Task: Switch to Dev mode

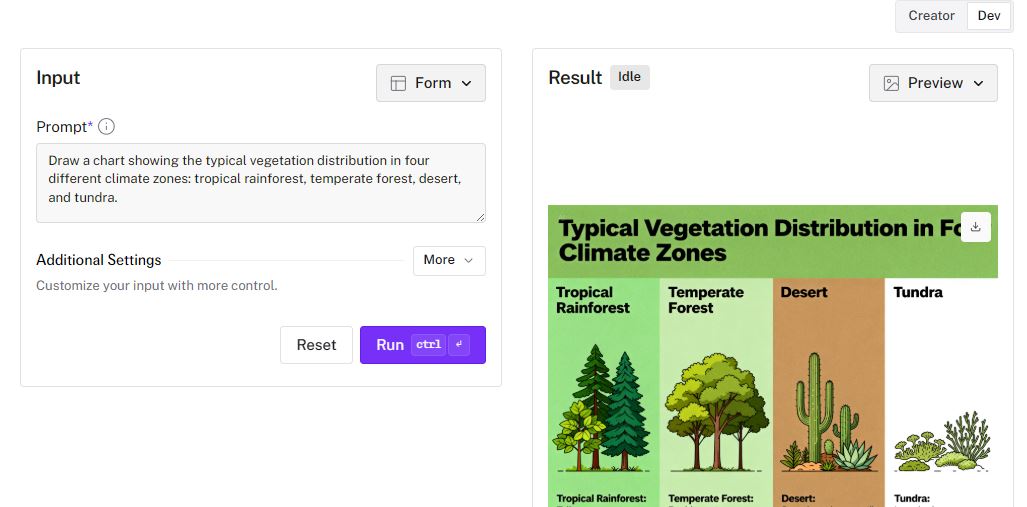Action: click(x=988, y=16)
